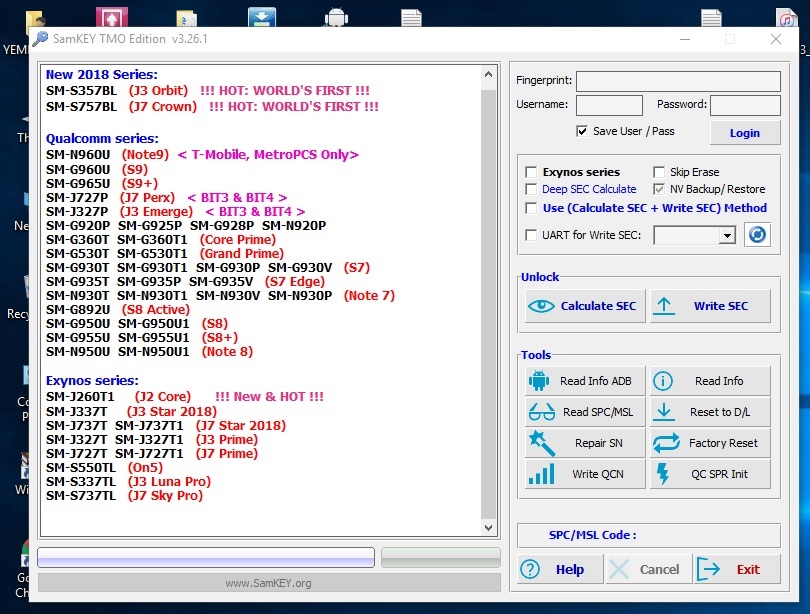Image resolution: width=810 pixels, height=614 pixels.
Task: Click the UART port refresh icon
Action: click(x=757, y=235)
